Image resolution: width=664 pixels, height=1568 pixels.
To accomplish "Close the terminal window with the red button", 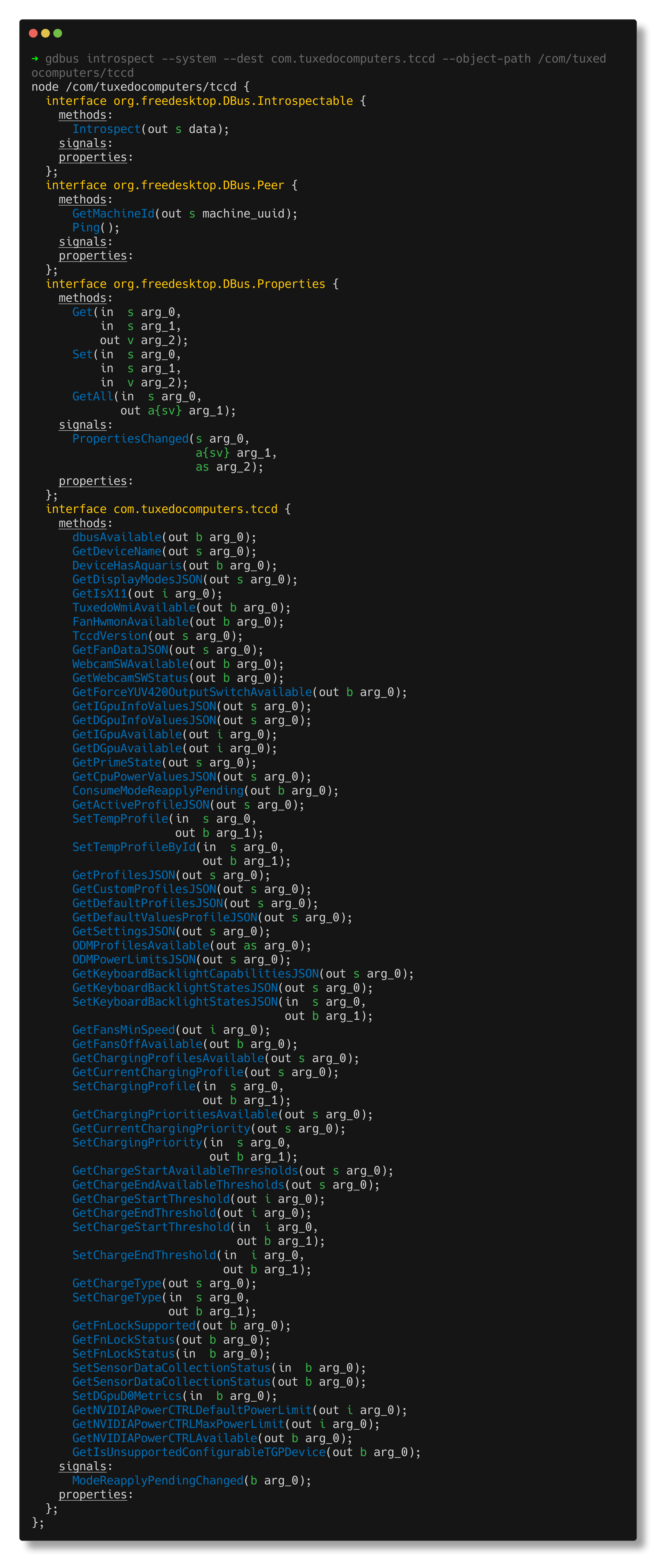I will point(33,33).
